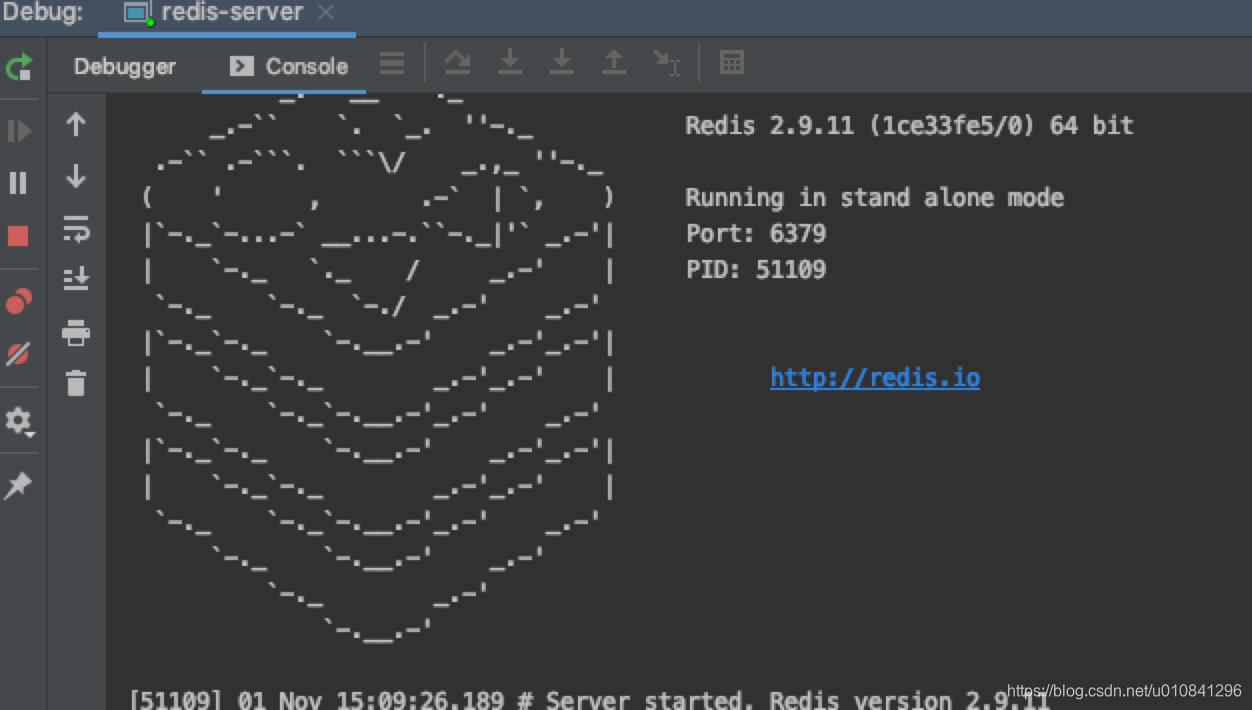Click the Print console icon
The image size is (1252, 710).
[x=76, y=332]
